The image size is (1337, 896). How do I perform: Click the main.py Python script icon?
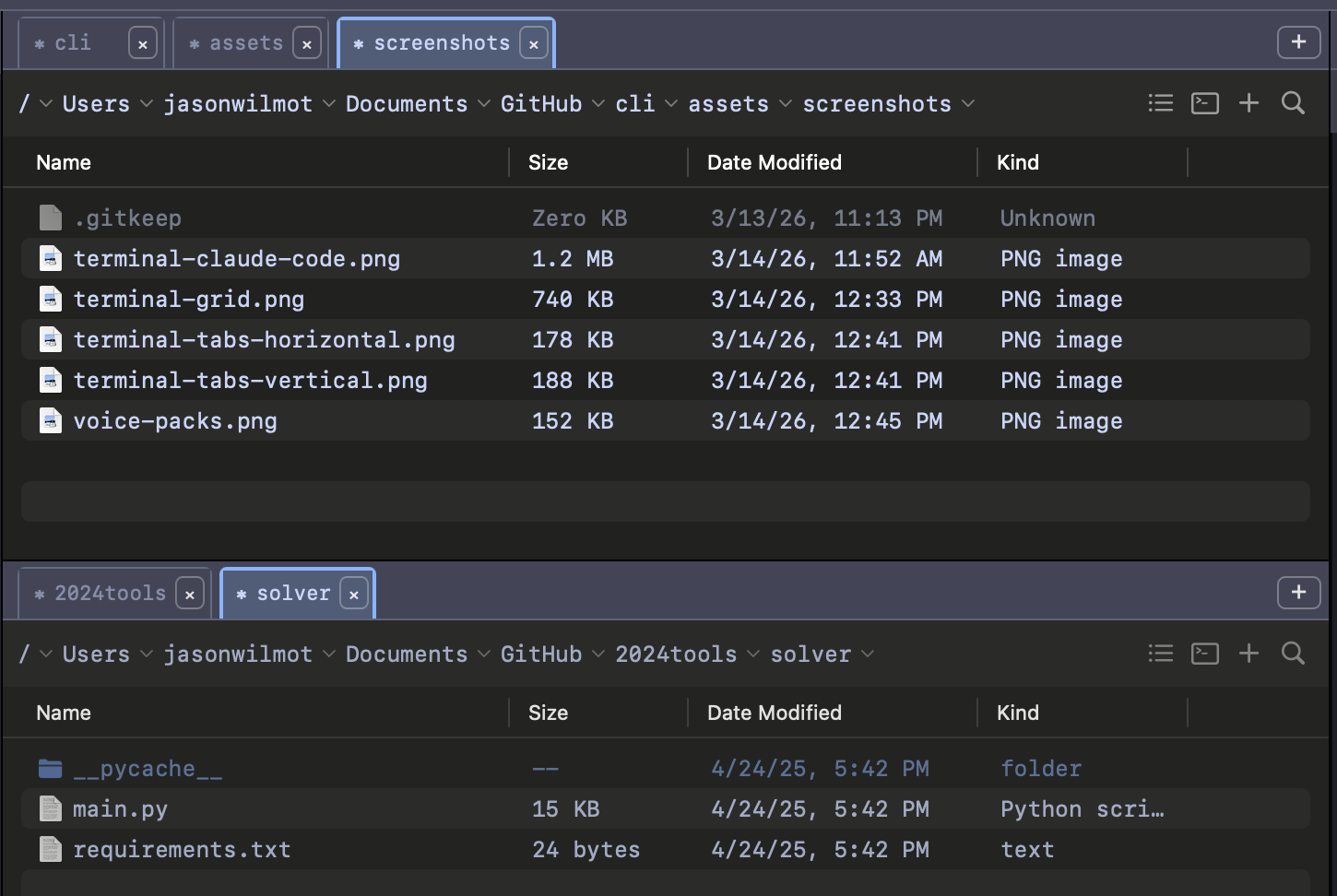[50, 808]
